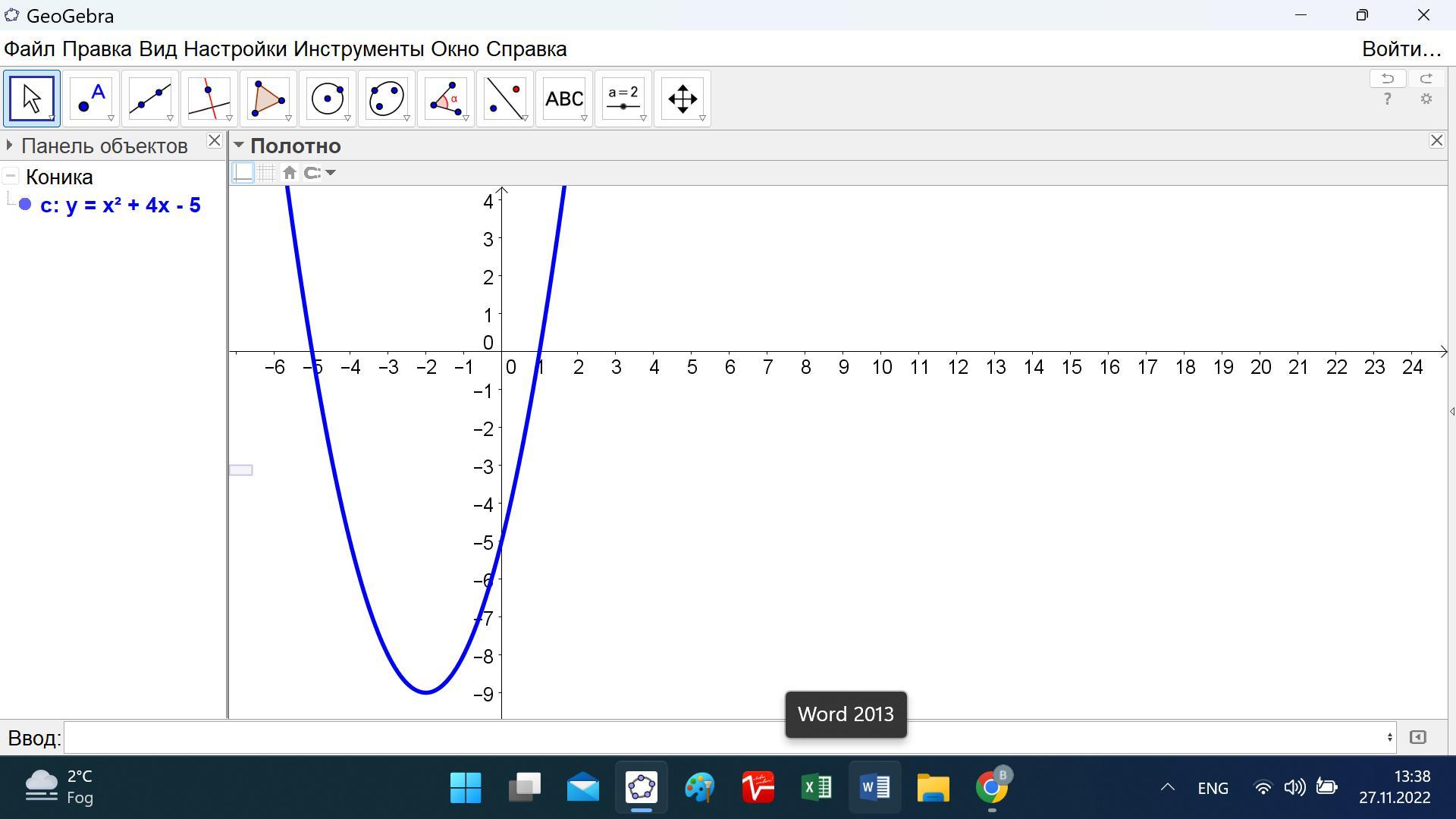This screenshot has height=819, width=1456.
Task: Open the Настройки menu
Action: (x=235, y=49)
